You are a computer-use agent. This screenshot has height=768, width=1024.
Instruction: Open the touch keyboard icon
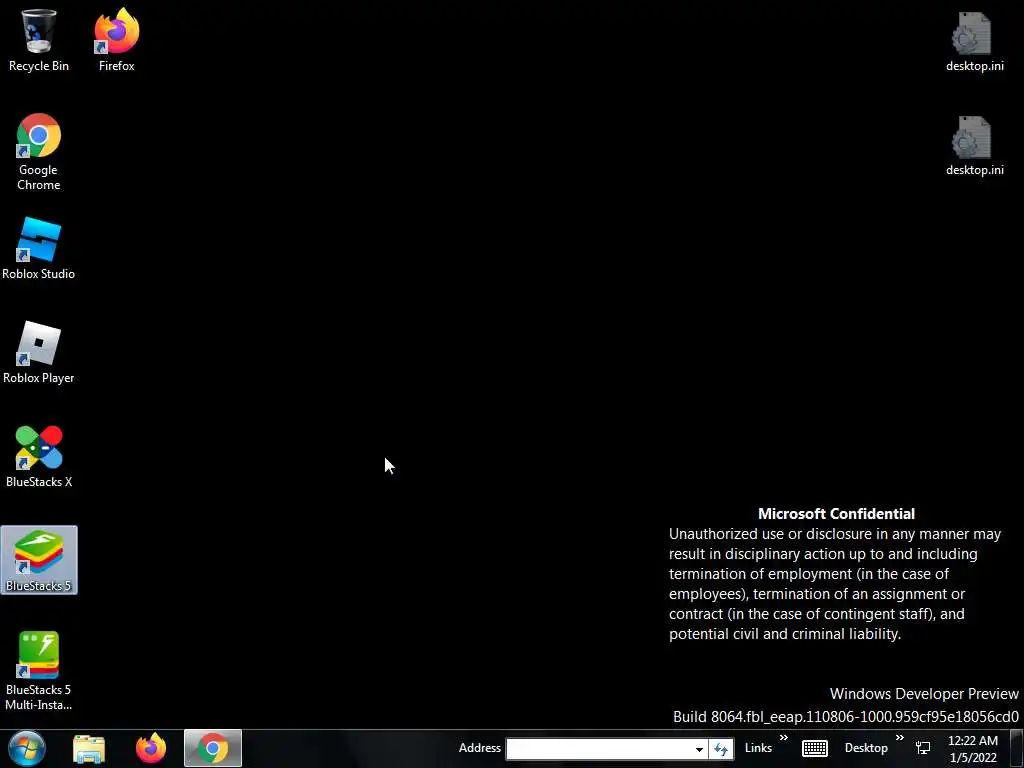point(815,748)
